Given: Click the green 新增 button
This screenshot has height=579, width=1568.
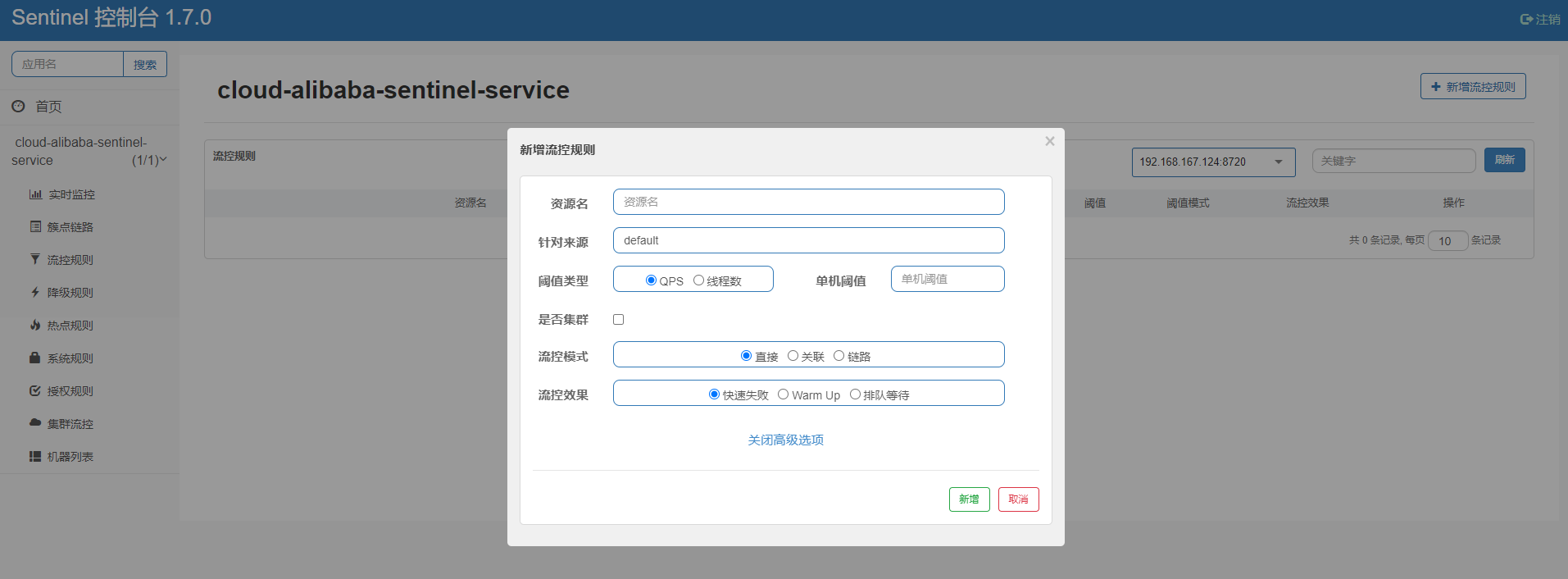Looking at the screenshot, I should click(969, 499).
